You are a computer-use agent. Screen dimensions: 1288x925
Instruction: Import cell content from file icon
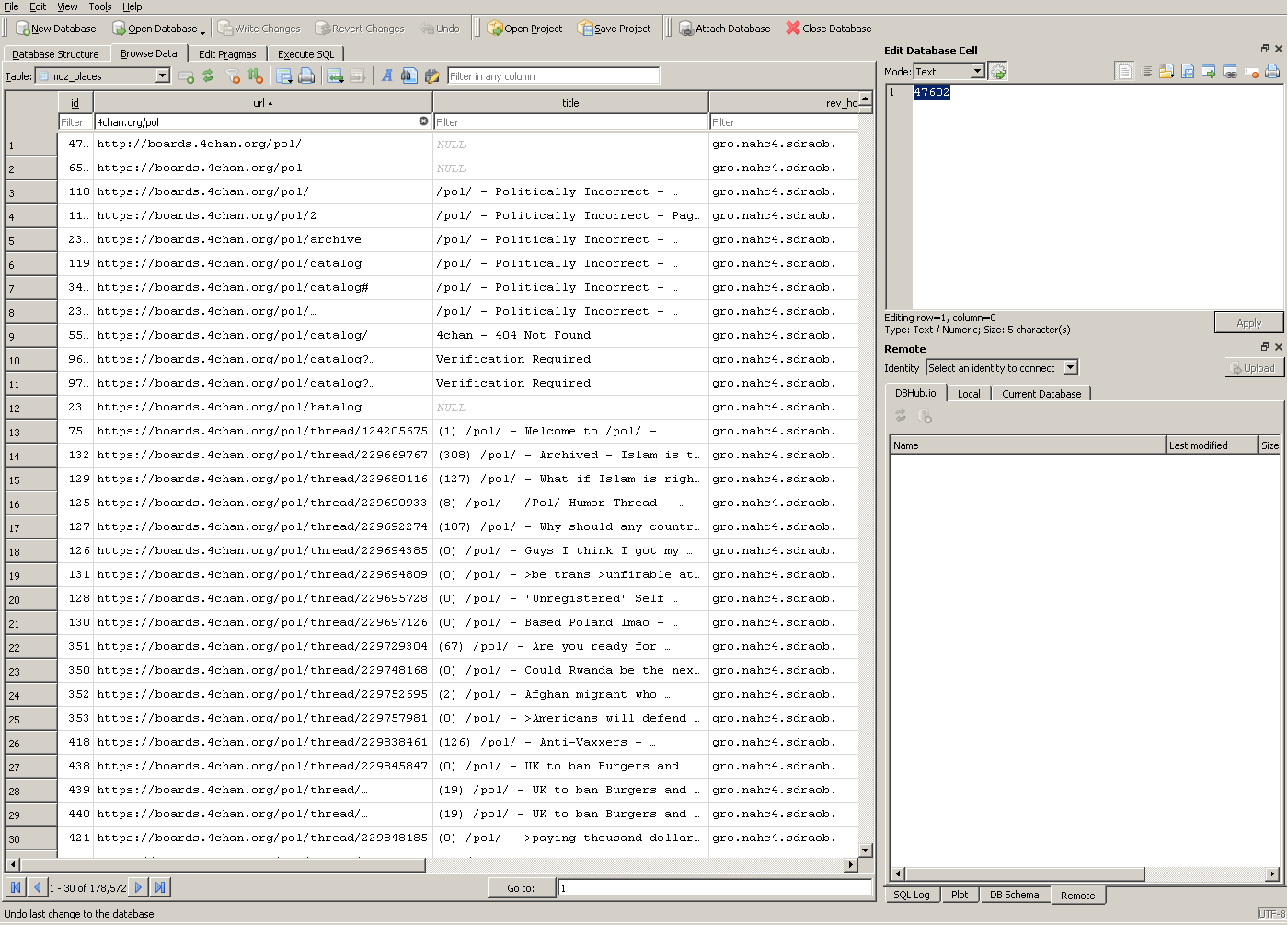tap(1167, 71)
